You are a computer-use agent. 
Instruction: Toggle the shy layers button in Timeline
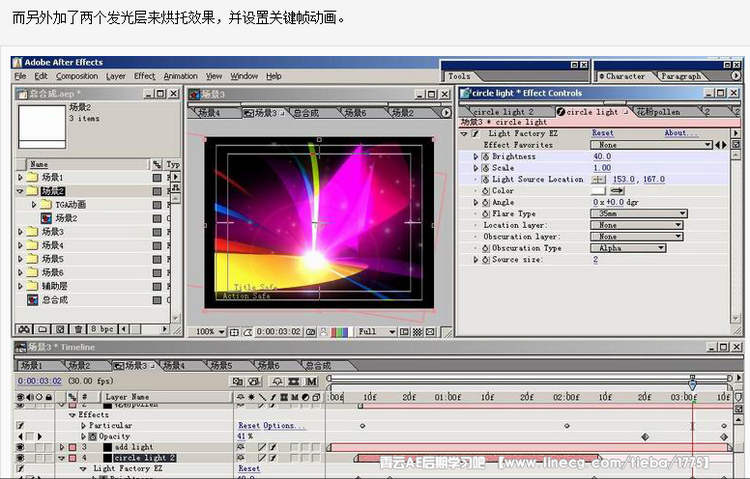(x=277, y=381)
